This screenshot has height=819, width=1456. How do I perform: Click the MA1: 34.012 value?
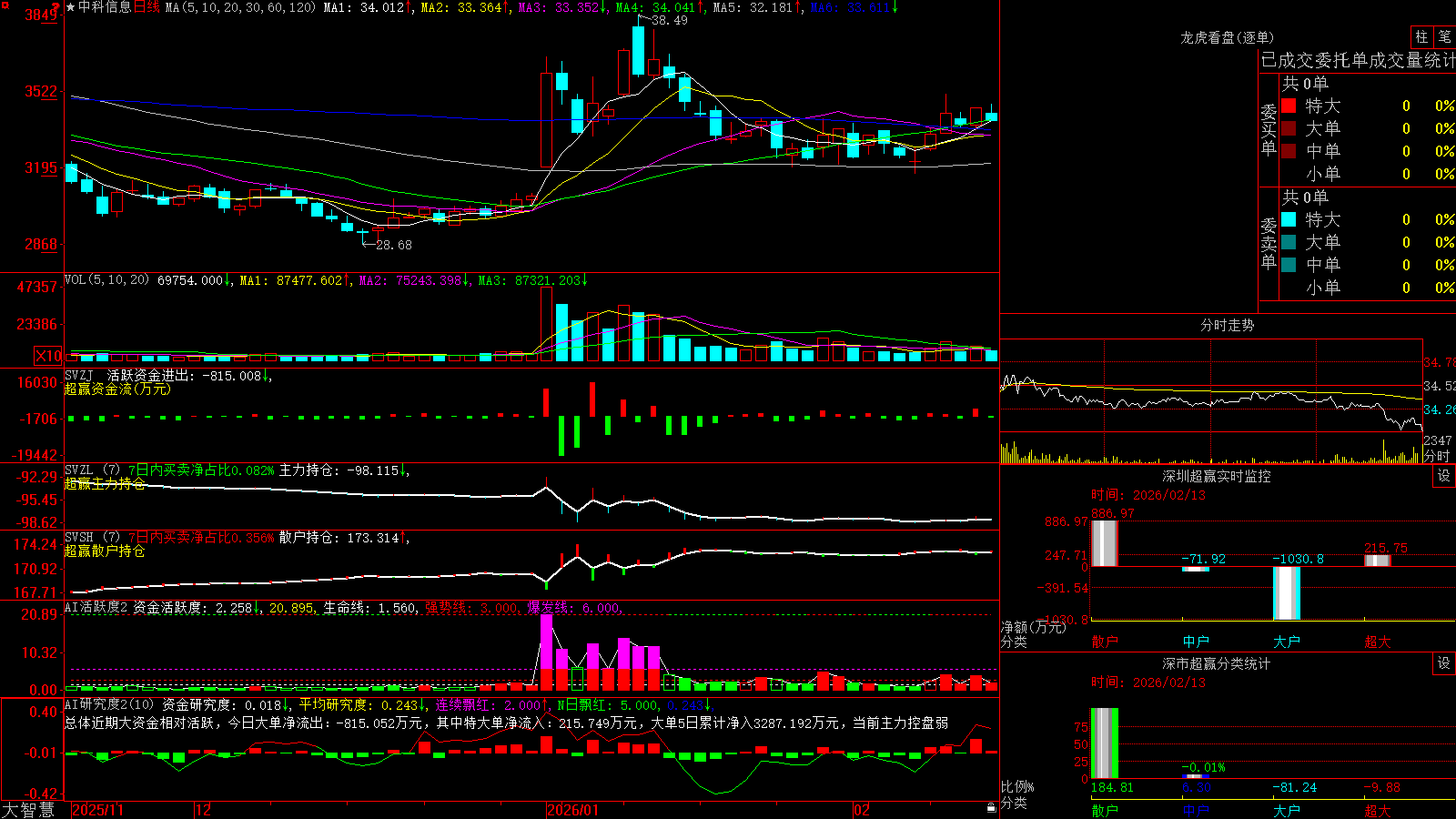[368, 7]
